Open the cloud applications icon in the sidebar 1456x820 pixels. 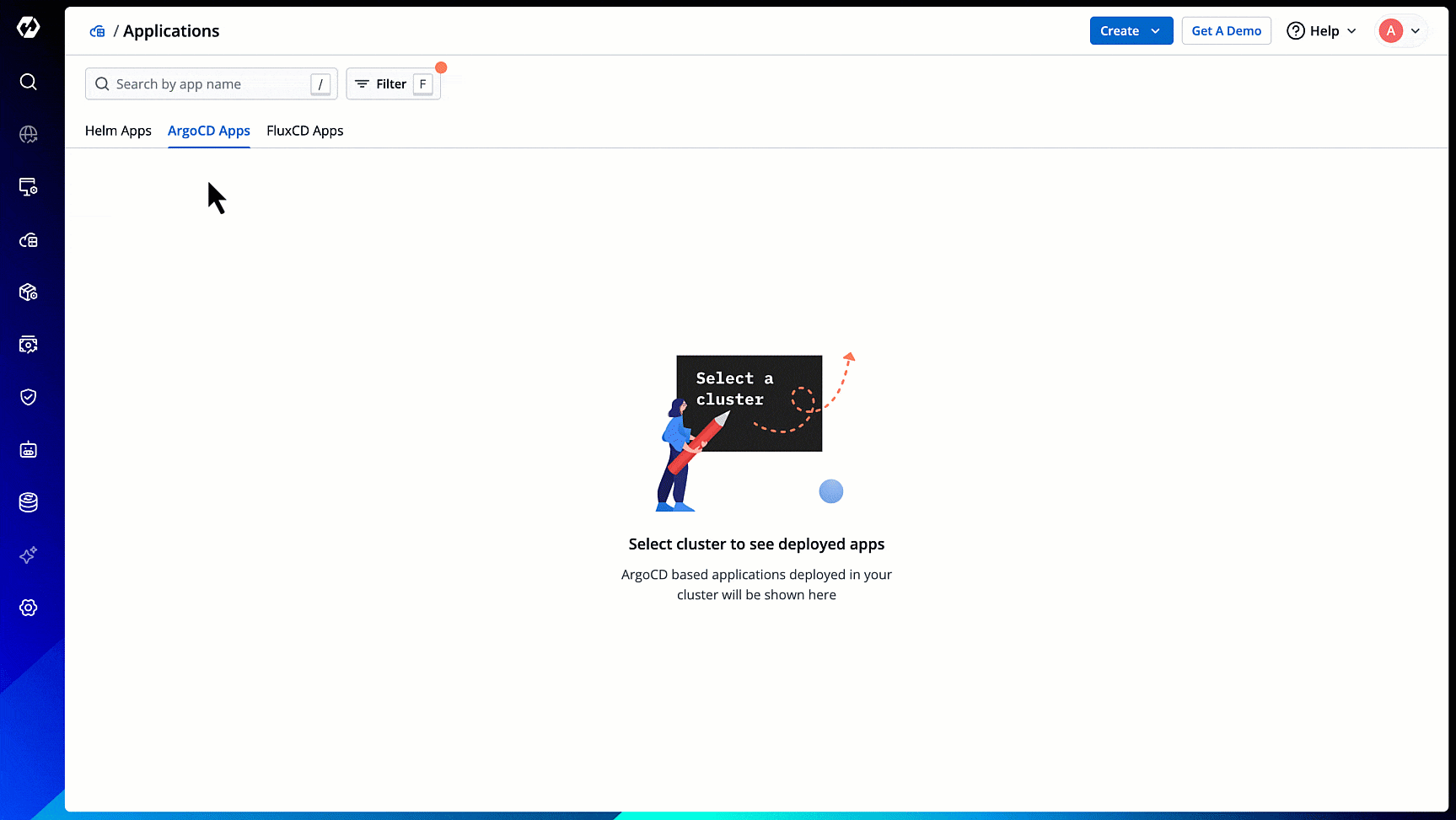pyautogui.click(x=28, y=240)
